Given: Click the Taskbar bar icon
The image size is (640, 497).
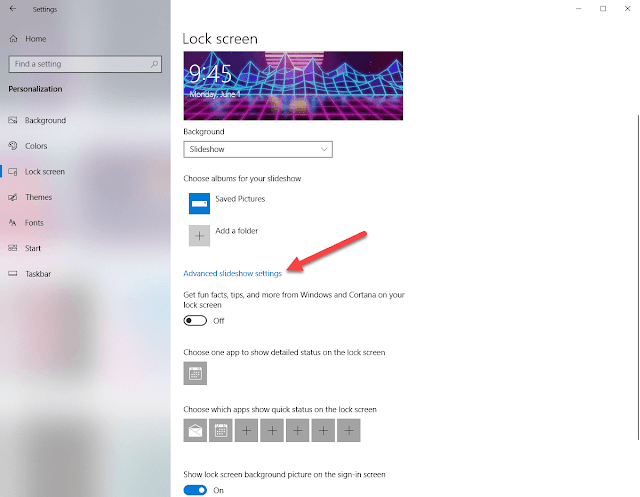Looking at the screenshot, I should point(13,273).
